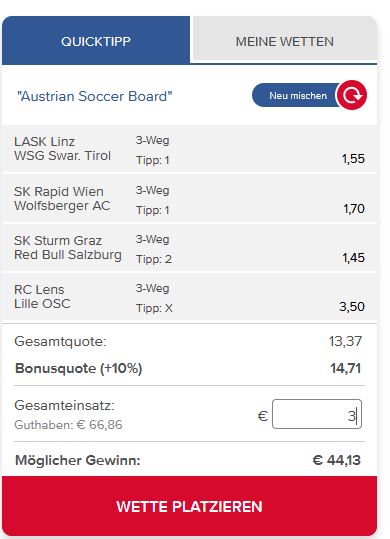Place the bet with Wette Platzieren
The height and width of the screenshot is (539, 390).
click(x=189, y=506)
